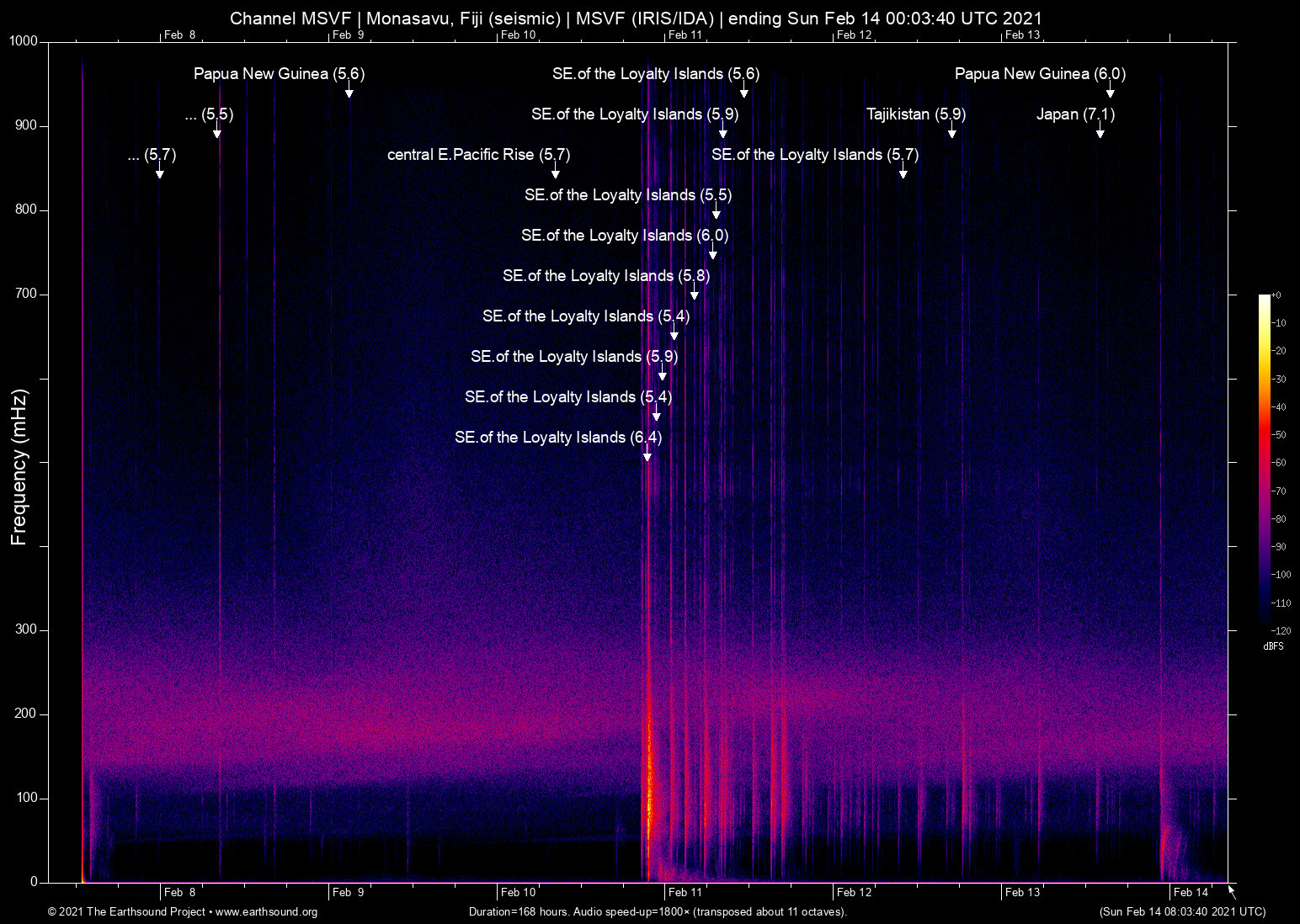Select "SE.of the Loyalty Islands (5.6)" label
Image resolution: width=1300 pixels, height=924 pixels.
(656, 74)
